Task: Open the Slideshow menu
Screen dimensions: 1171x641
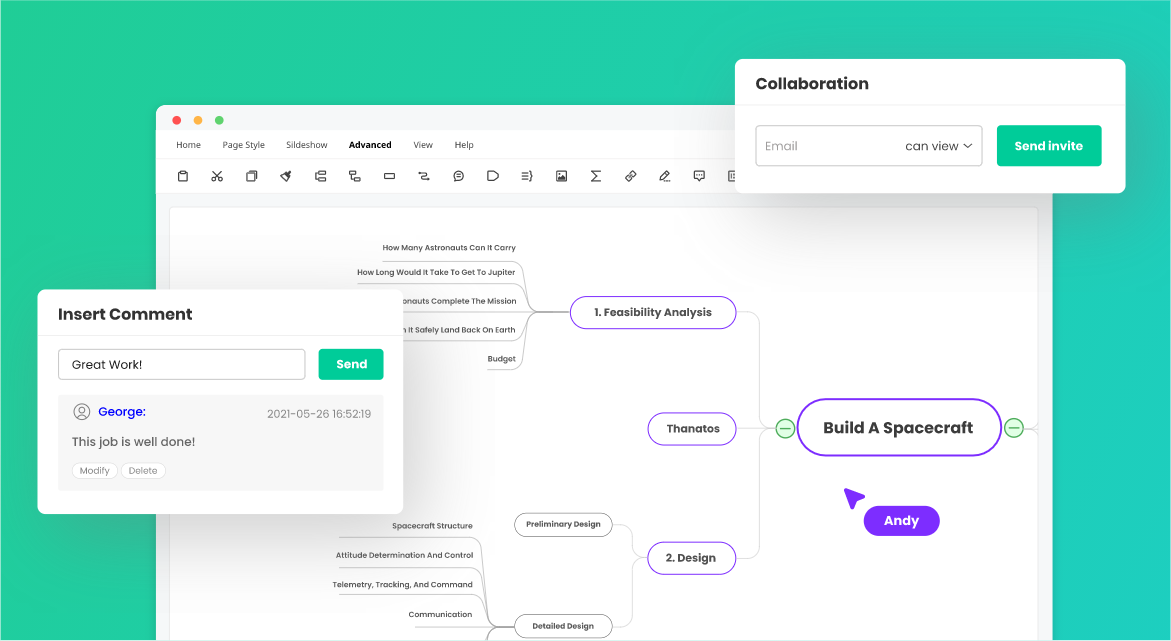Action: coord(307,145)
